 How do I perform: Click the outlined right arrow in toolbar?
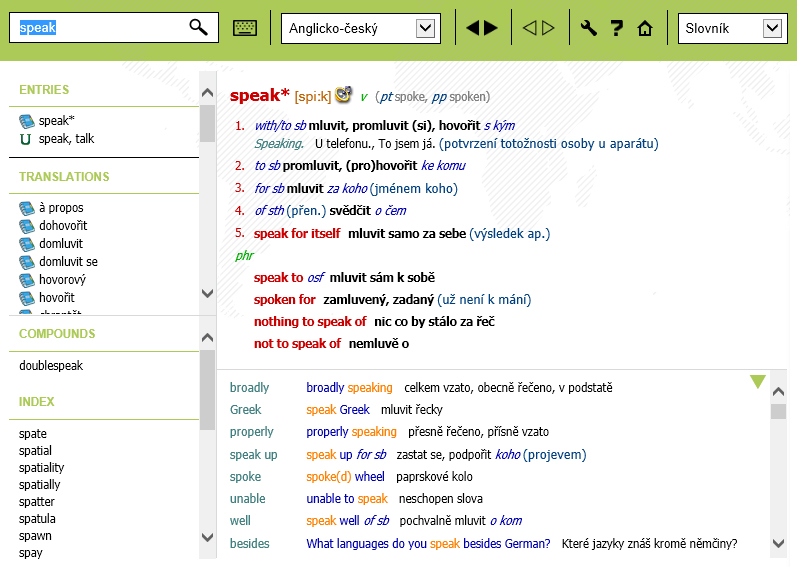click(x=548, y=28)
